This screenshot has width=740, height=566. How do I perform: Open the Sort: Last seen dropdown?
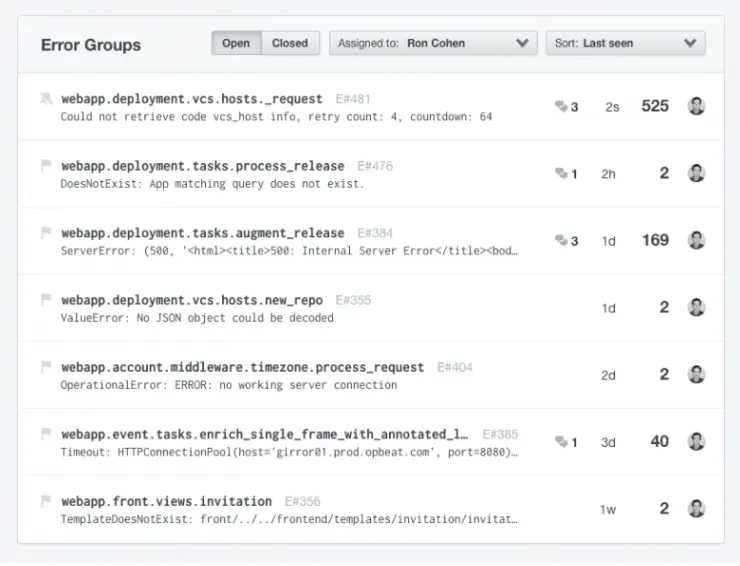click(625, 43)
